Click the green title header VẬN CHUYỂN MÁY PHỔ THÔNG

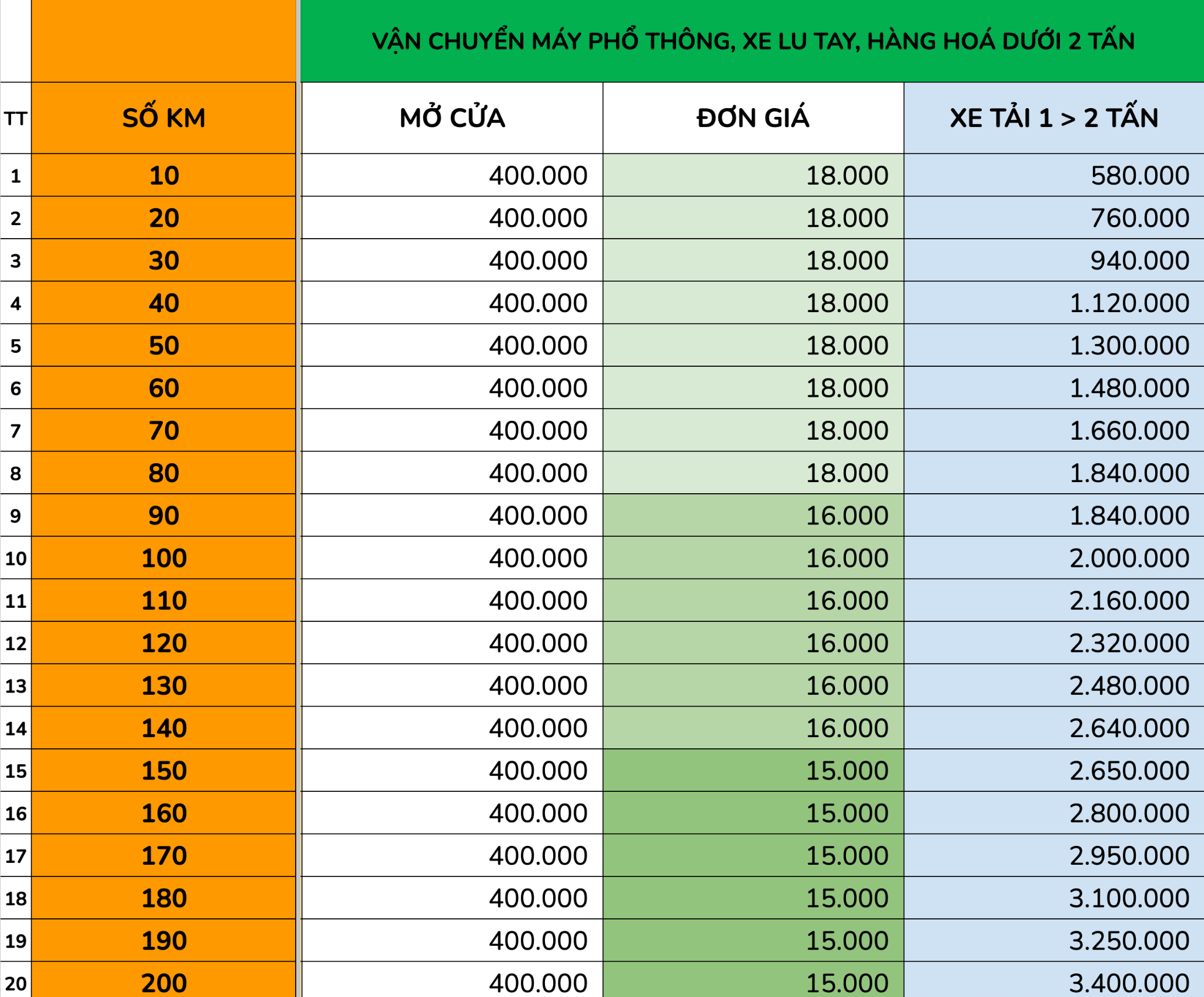tap(752, 41)
